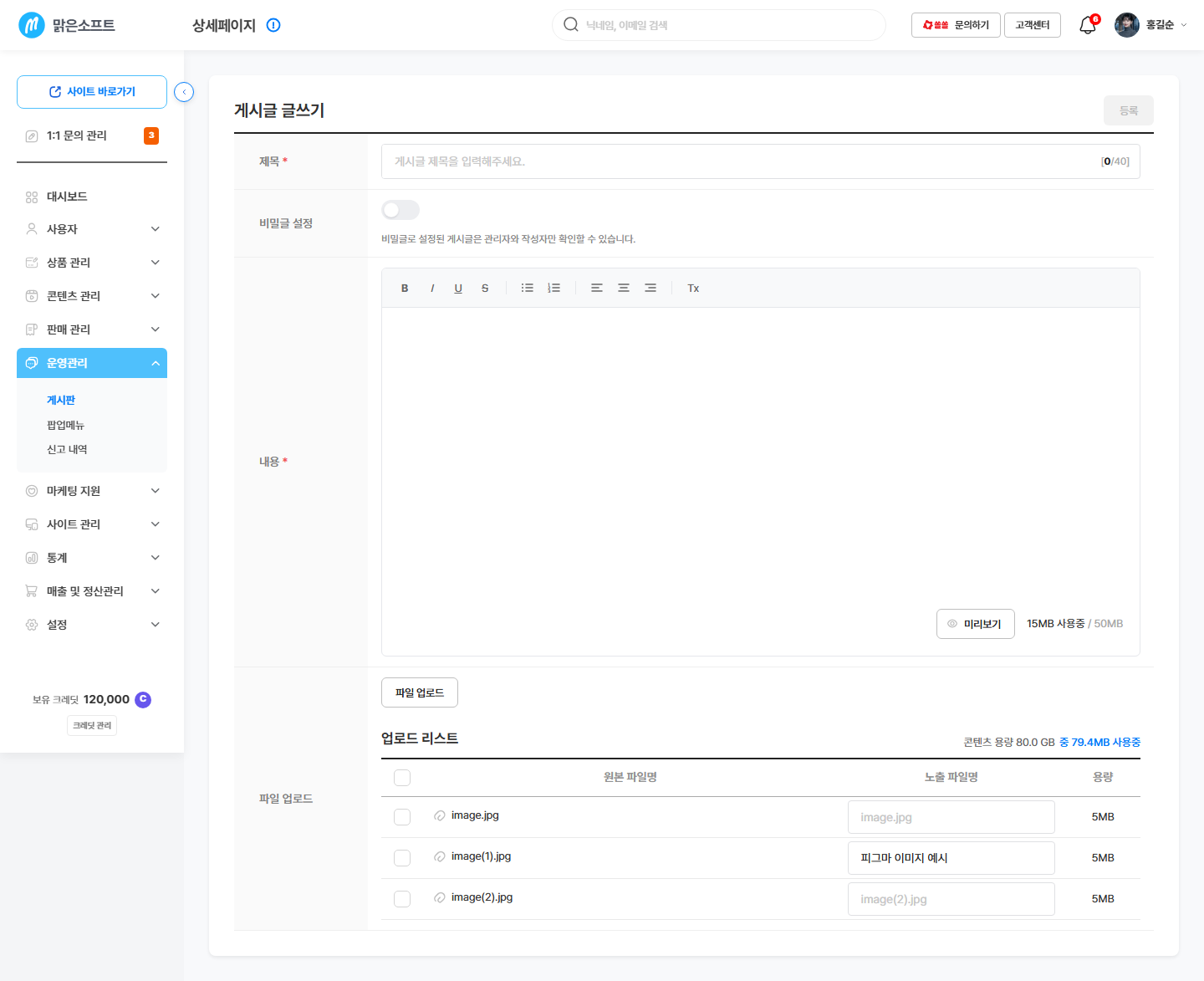
Task: Insert a bulleted list in the editor
Action: click(x=527, y=288)
